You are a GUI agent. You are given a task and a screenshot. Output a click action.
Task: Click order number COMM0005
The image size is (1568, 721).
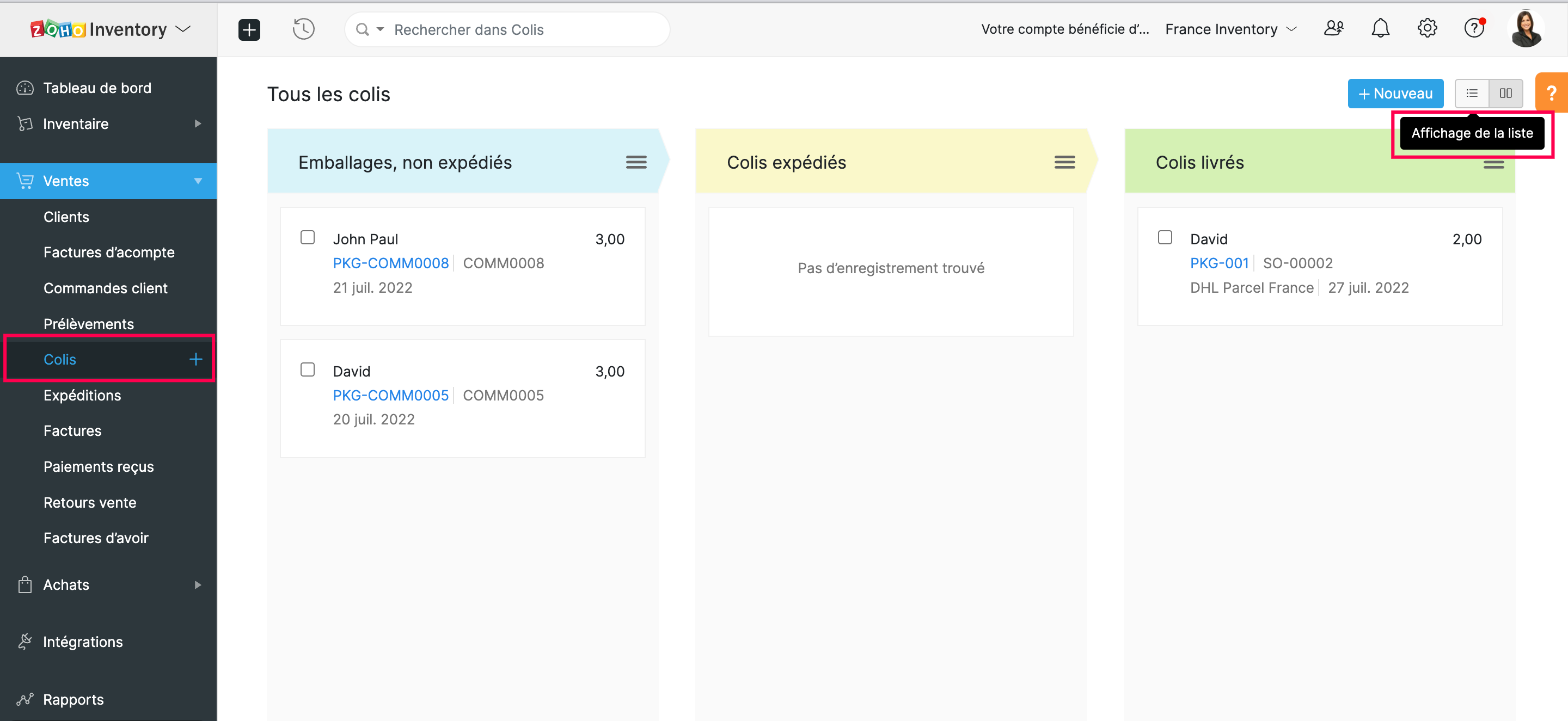(x=504, y=396)
